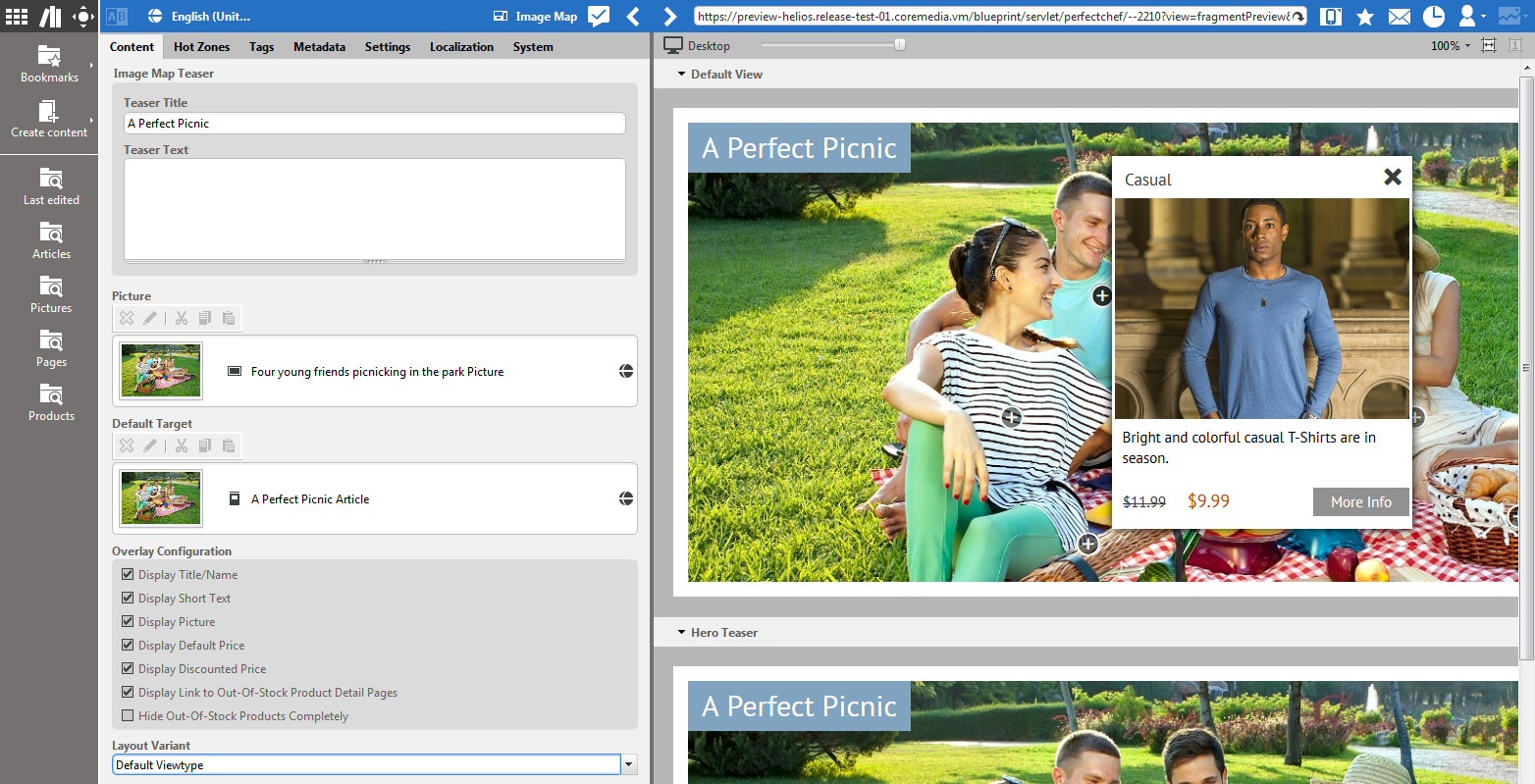Open user profile dropdown menu
The height and width of the screenshot is (784, 1535).
(x=1471, y=16)
